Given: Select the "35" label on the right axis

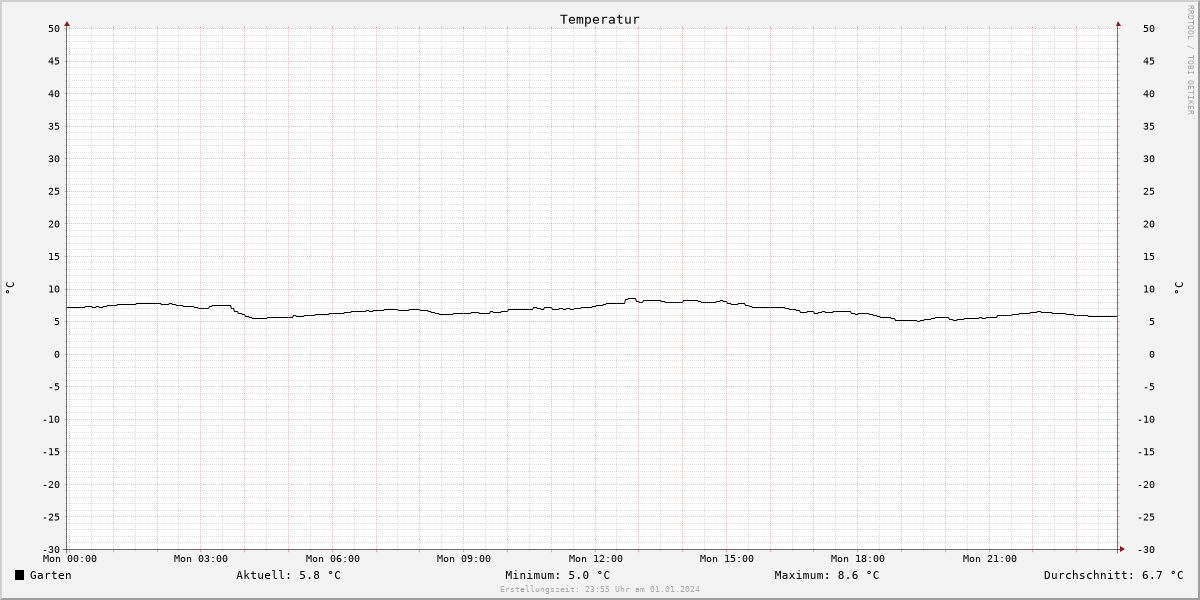Looking at the screenshot, I should point(1149,127).
